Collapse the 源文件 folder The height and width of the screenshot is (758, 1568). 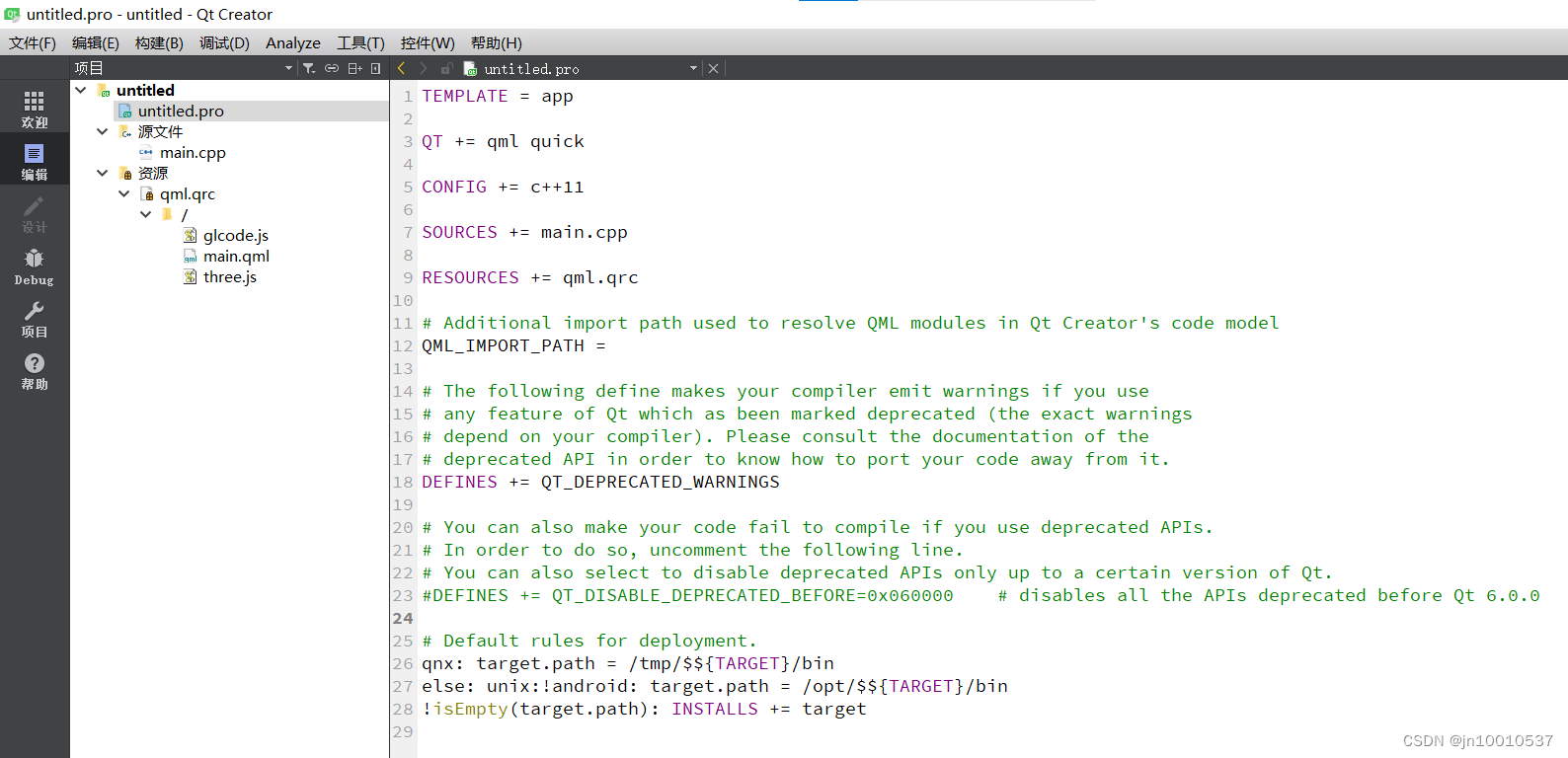(102, 131)
